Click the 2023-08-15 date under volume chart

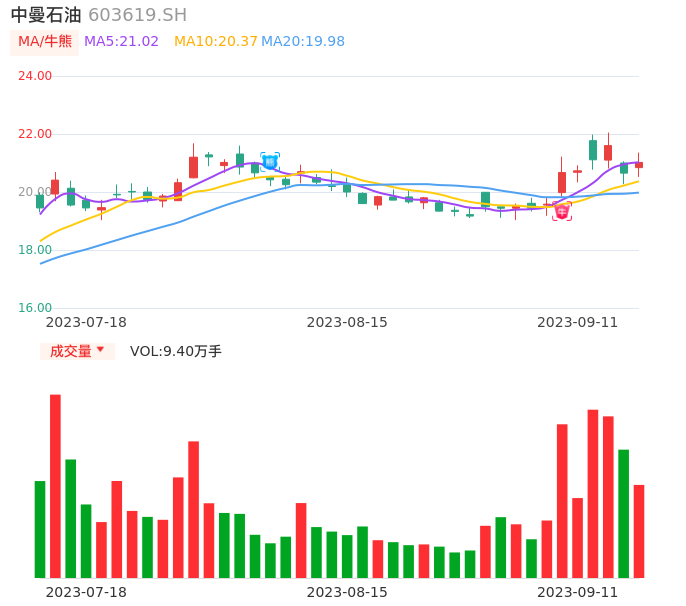click(347, 592)
